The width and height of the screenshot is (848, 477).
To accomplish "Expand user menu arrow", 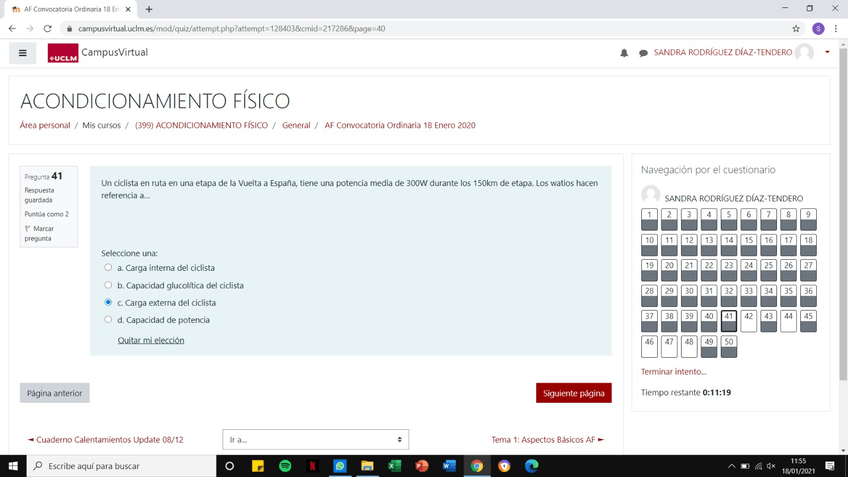I will pyautogui.click(x=827, y=52).
